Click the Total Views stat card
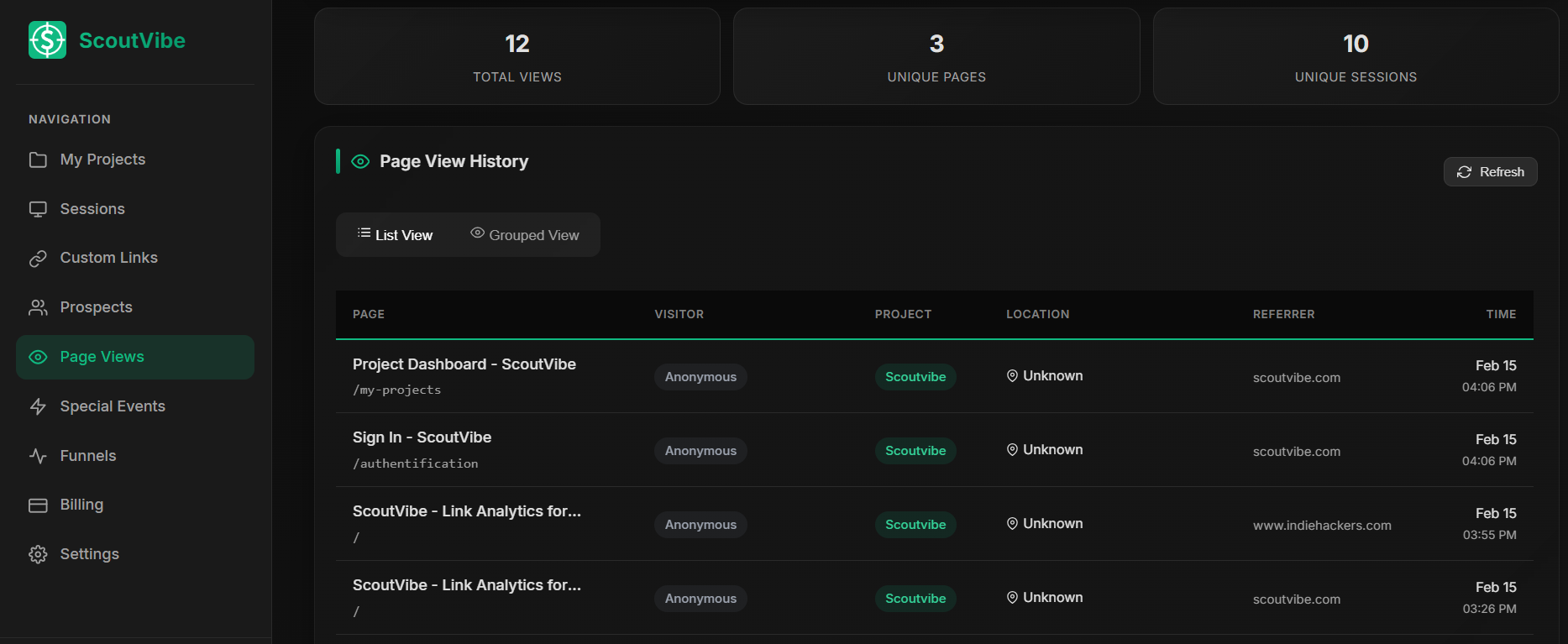The height and width of the screenshot is (644, 1568). tap(517, 56)
